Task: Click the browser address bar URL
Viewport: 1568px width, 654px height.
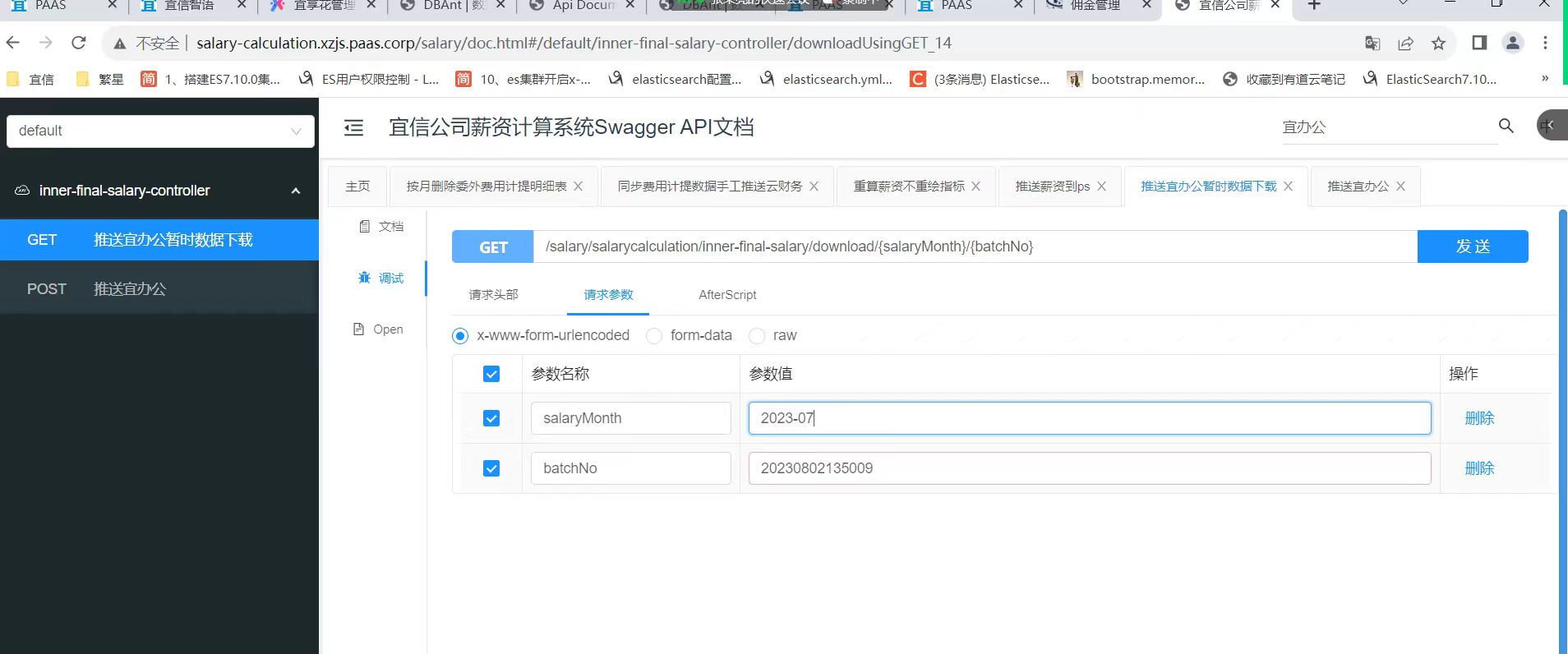Action: click(574, 43)
